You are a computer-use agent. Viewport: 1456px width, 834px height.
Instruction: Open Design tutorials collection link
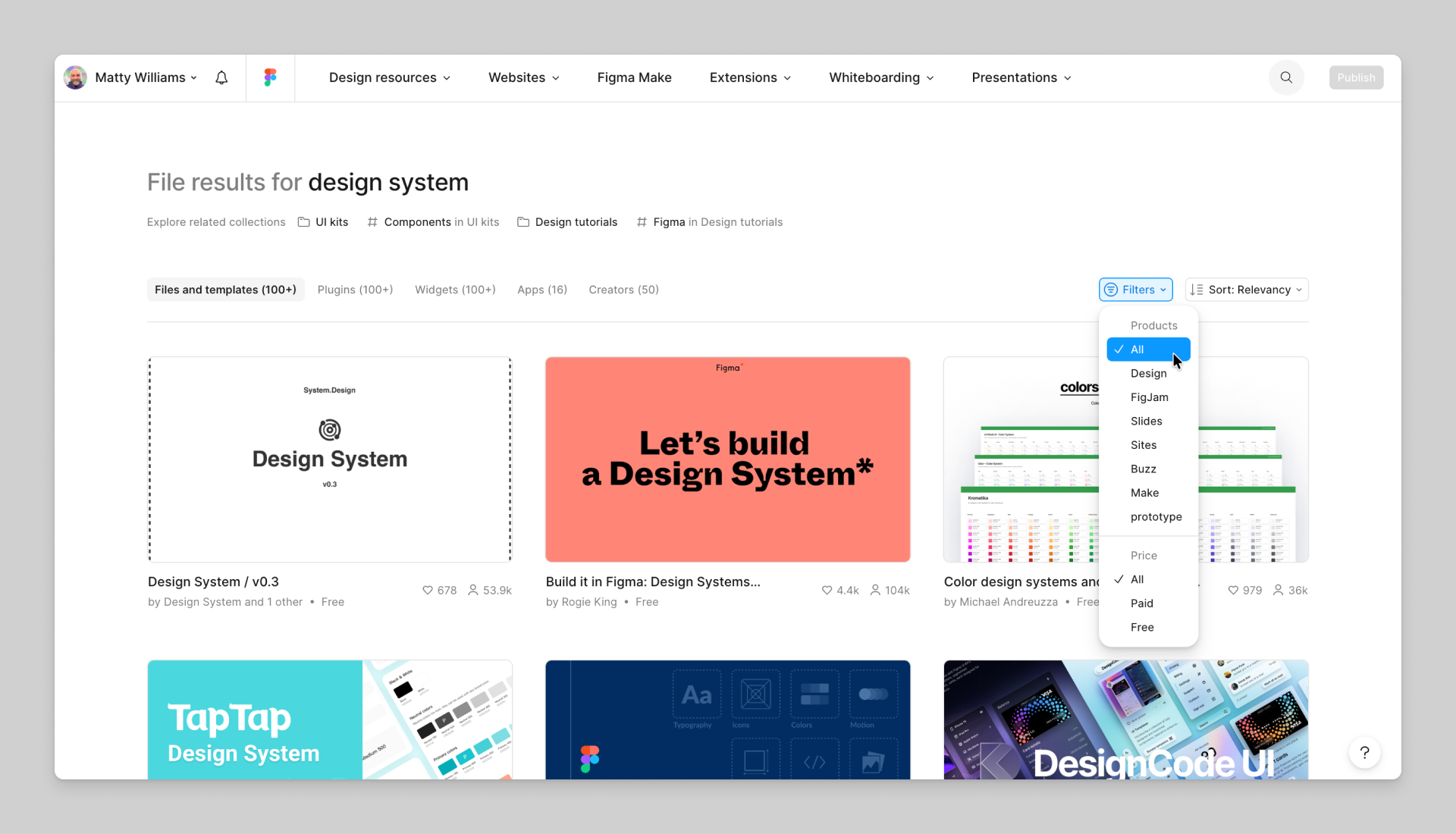576,222
